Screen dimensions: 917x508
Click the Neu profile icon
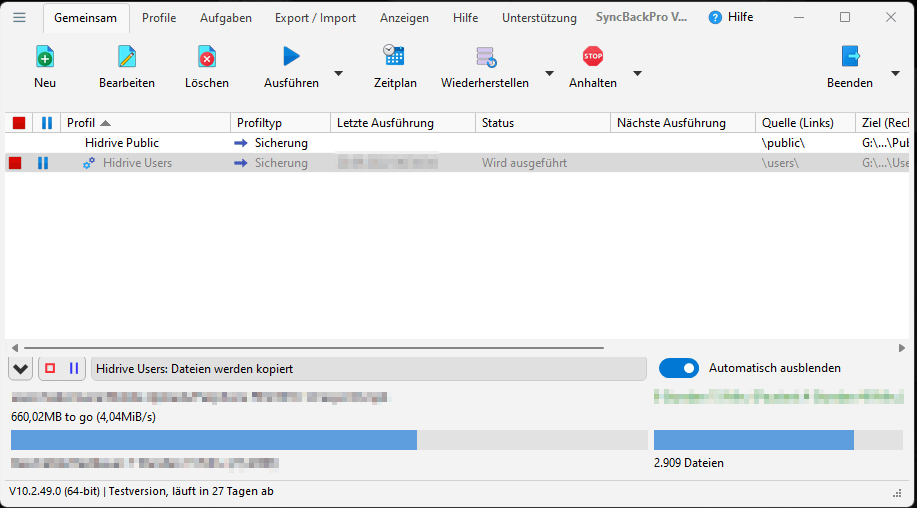pyautogui.click(x=45, y=57)
